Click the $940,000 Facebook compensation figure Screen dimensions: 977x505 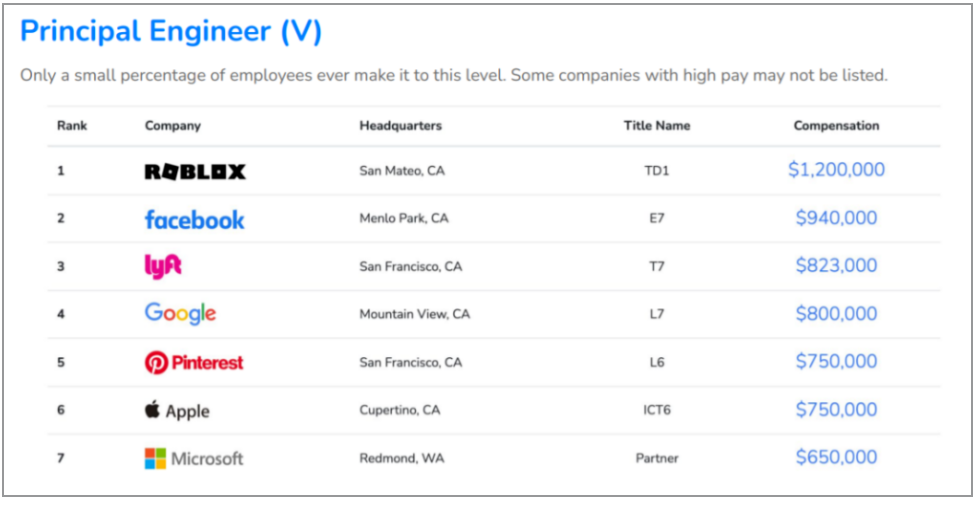(836, 218)
